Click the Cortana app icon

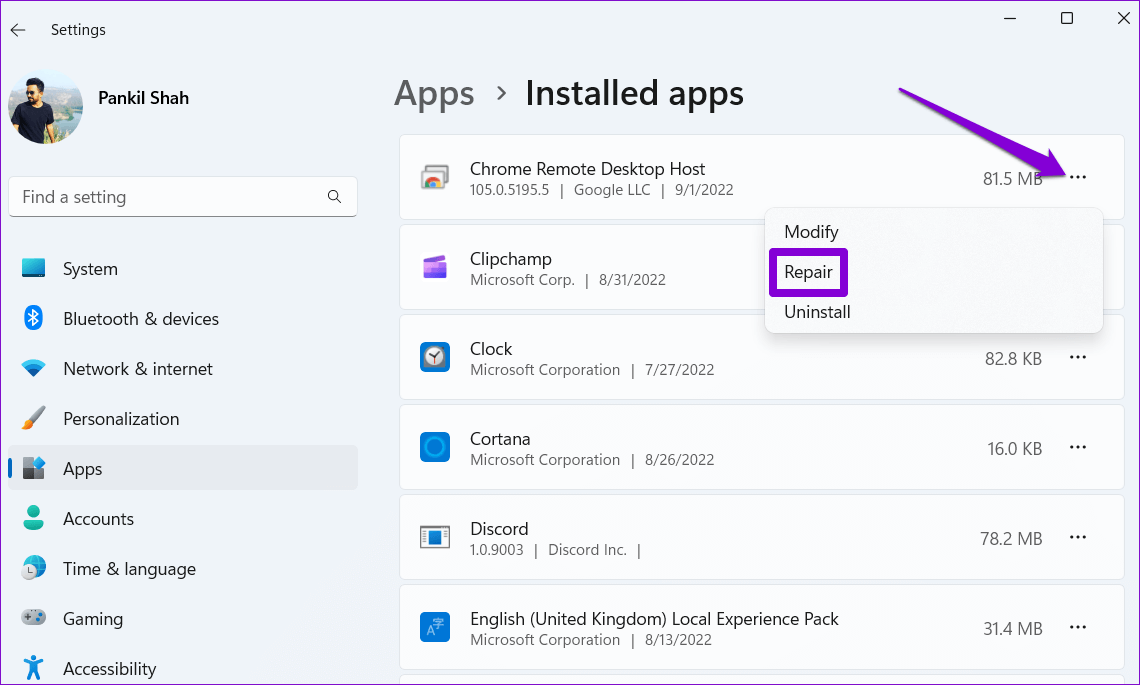[435, 447]
